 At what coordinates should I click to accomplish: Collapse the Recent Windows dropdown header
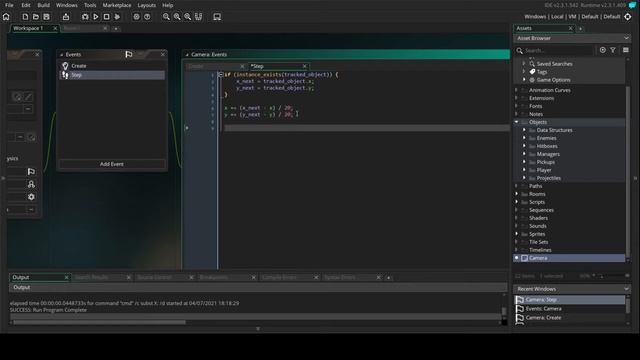626,289
